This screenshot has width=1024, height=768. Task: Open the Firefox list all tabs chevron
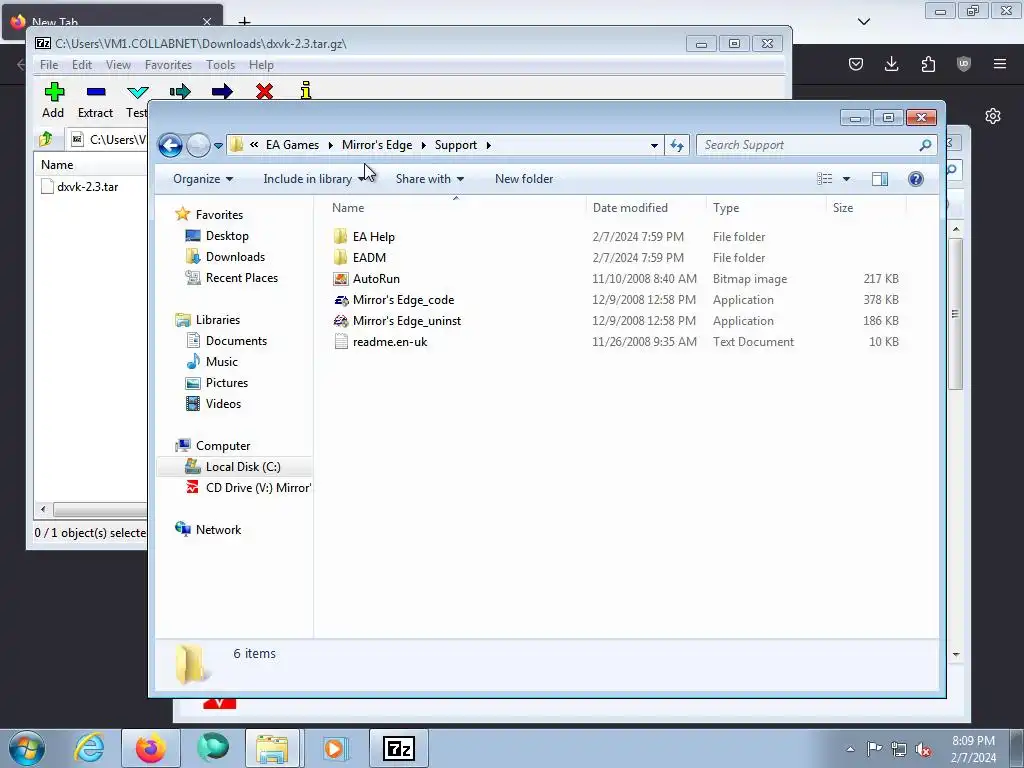point(864,22)
